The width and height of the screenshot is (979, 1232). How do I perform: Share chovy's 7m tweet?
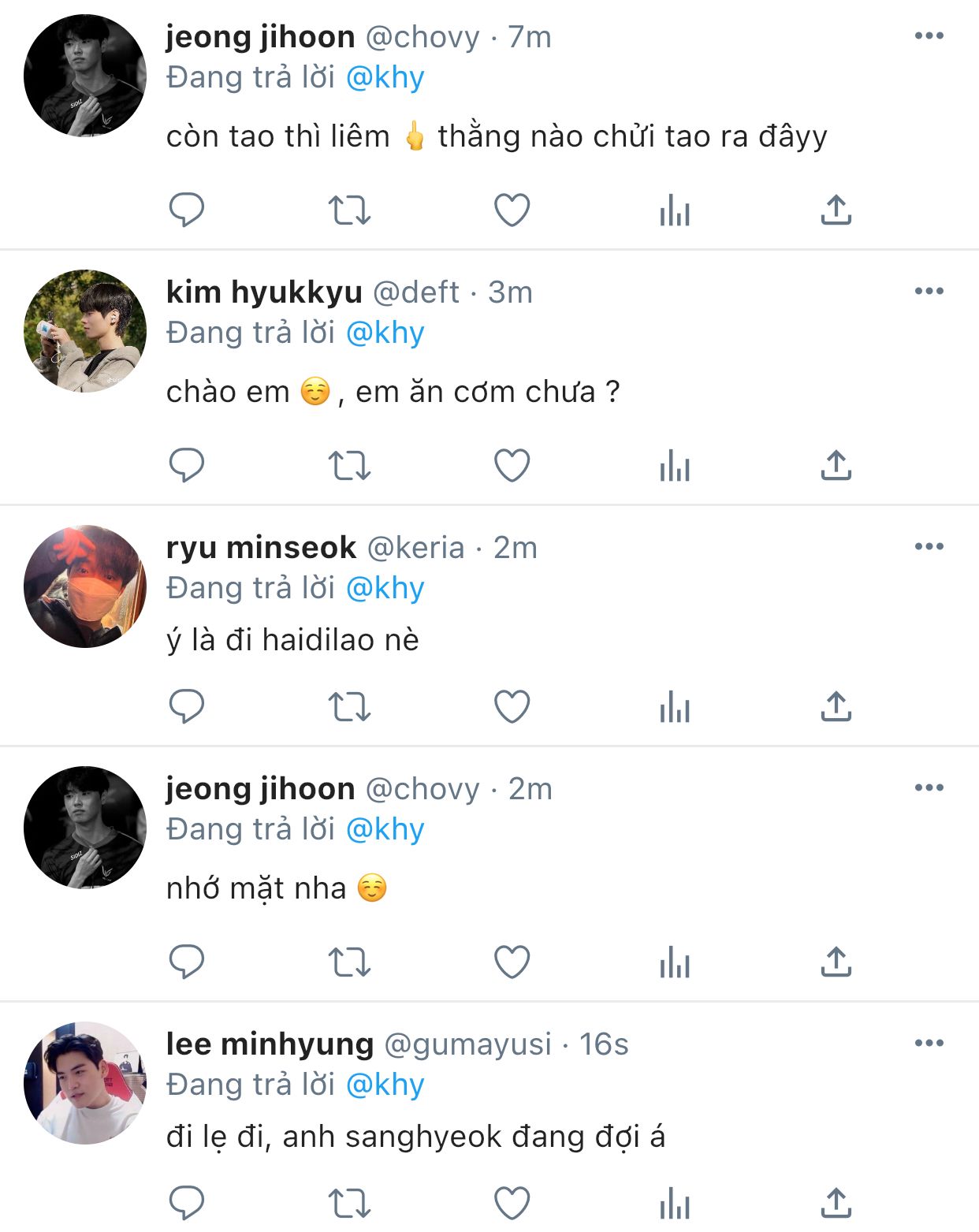coord(836,210)
